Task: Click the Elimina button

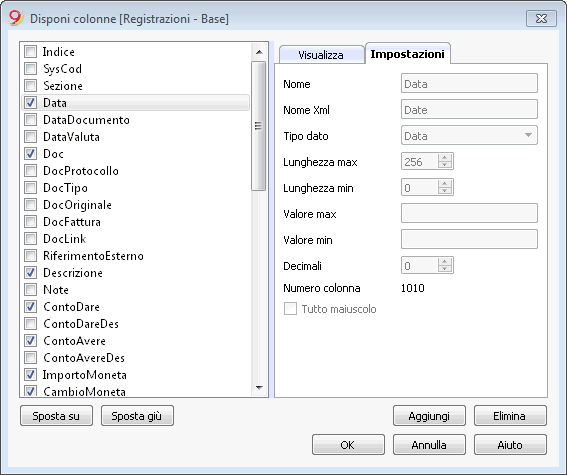Action: [510, 416]
